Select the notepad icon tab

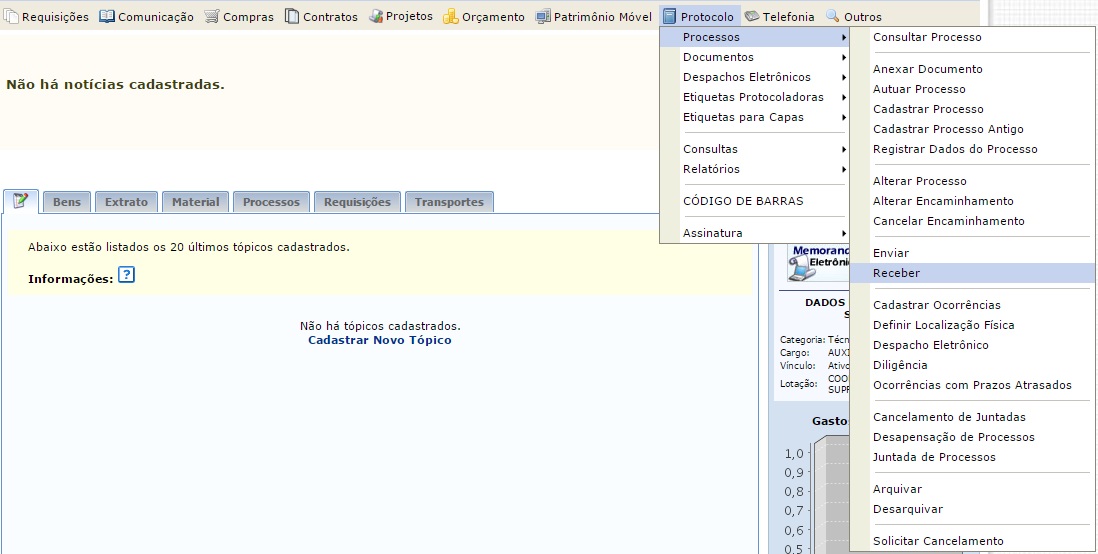pyautogui.click(x=21, y=201)
